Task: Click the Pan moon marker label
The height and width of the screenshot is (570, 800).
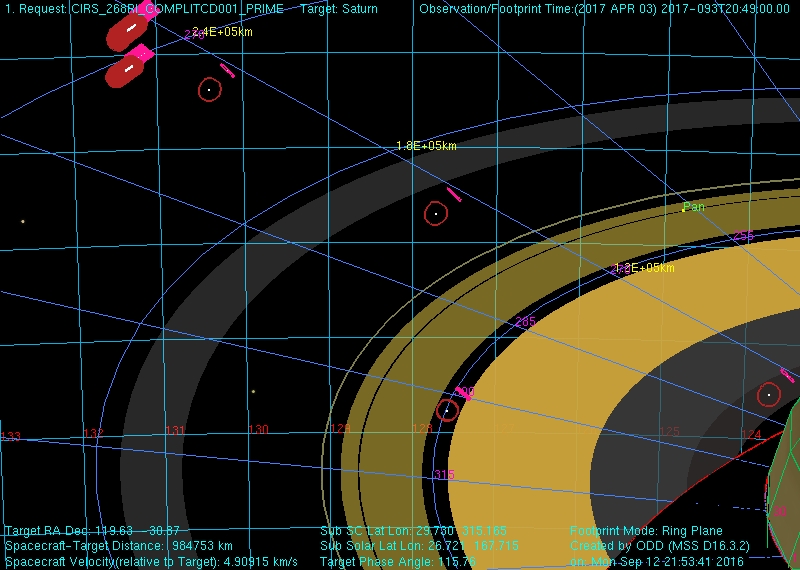Action: 694,207
